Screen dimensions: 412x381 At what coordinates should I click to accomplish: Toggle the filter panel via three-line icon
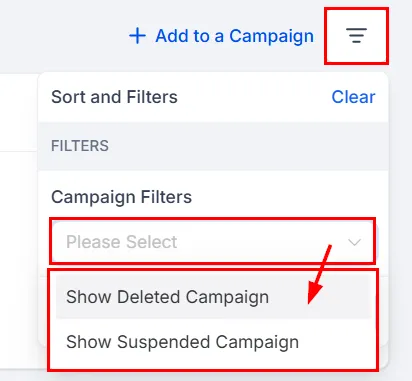356,36
